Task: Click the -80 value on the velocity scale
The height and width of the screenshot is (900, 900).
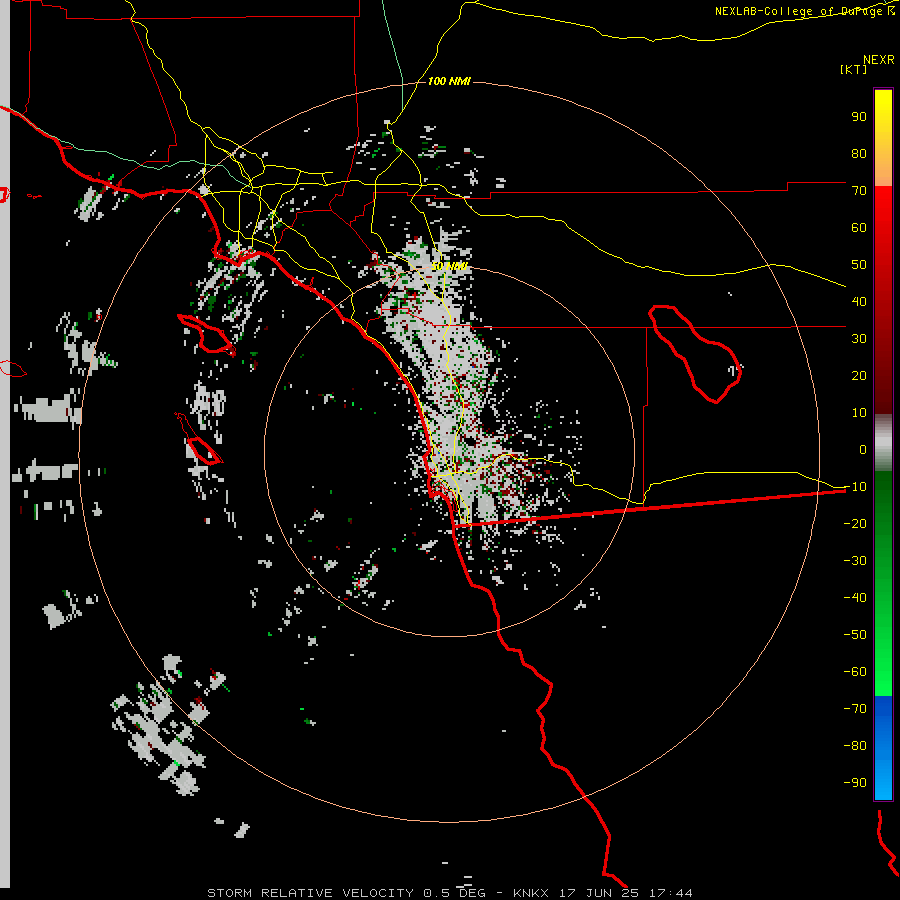Action: 855,746
